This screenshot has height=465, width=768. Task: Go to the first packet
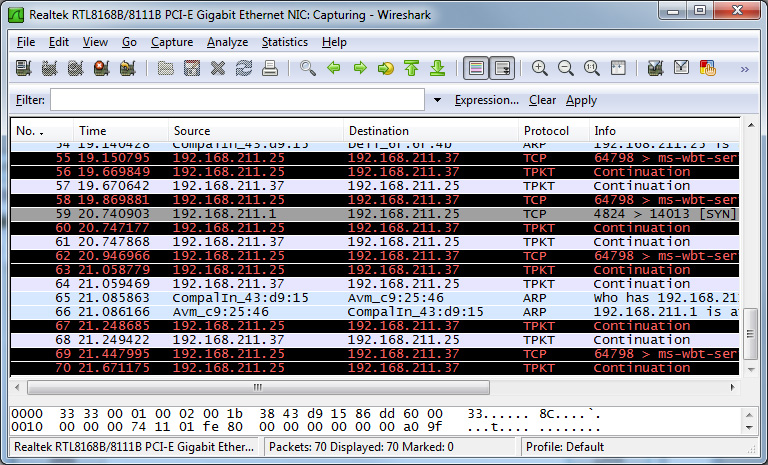coord(411,68)
